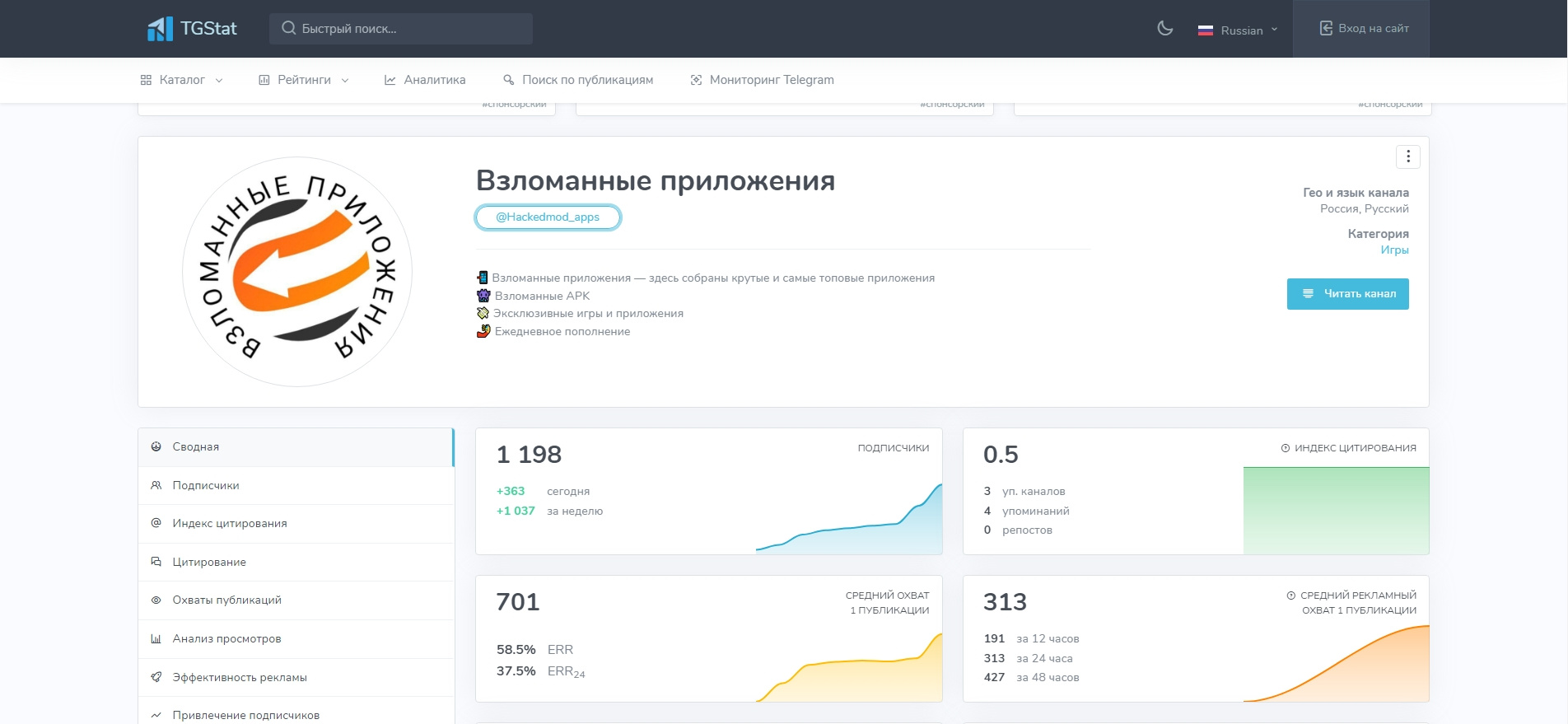Click the Индекс цитирования info icon
Image resolution: width=1568 pixels, height=724 pixels.
(x=1285, y=448)
